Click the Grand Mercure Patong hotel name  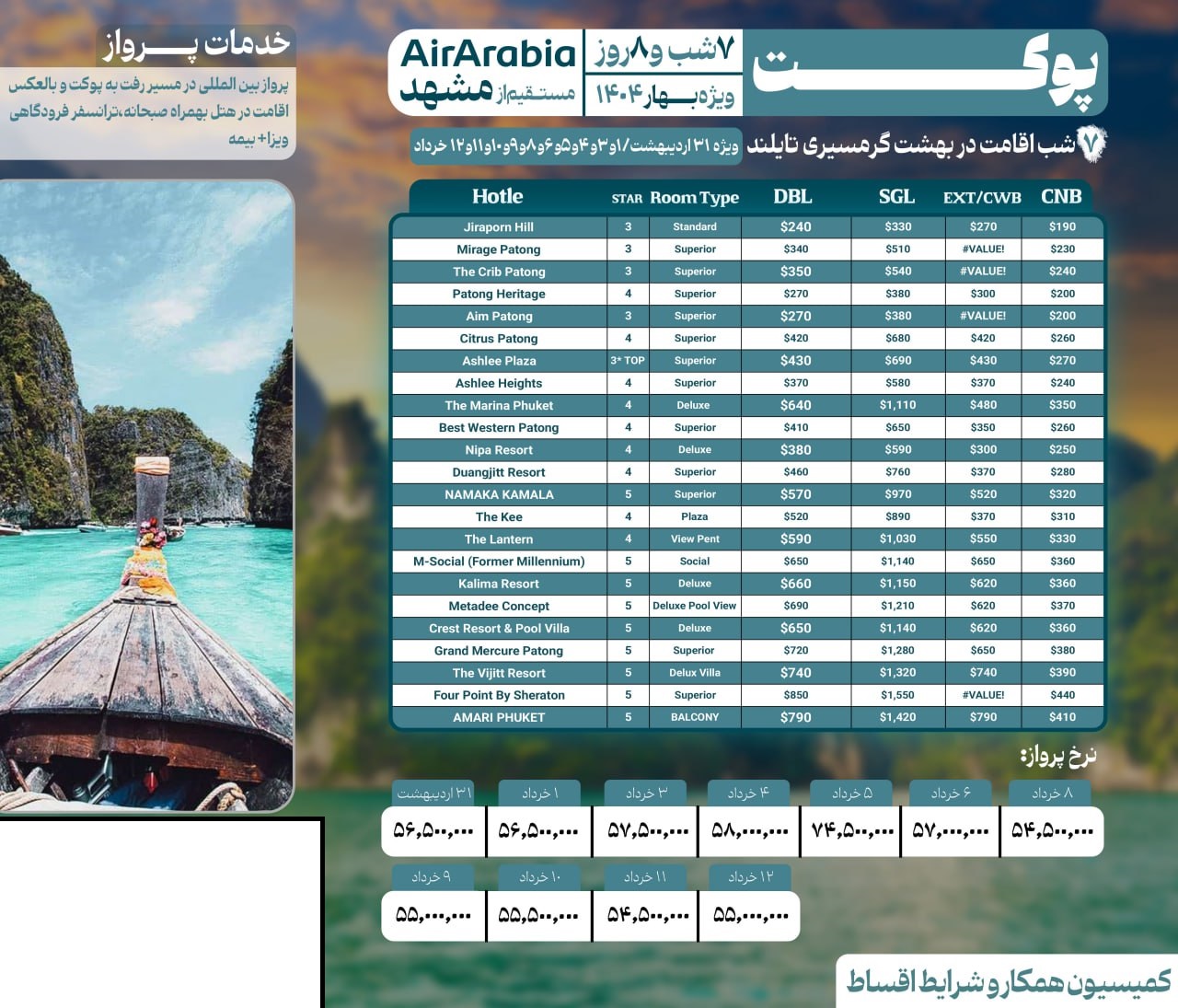499,651
